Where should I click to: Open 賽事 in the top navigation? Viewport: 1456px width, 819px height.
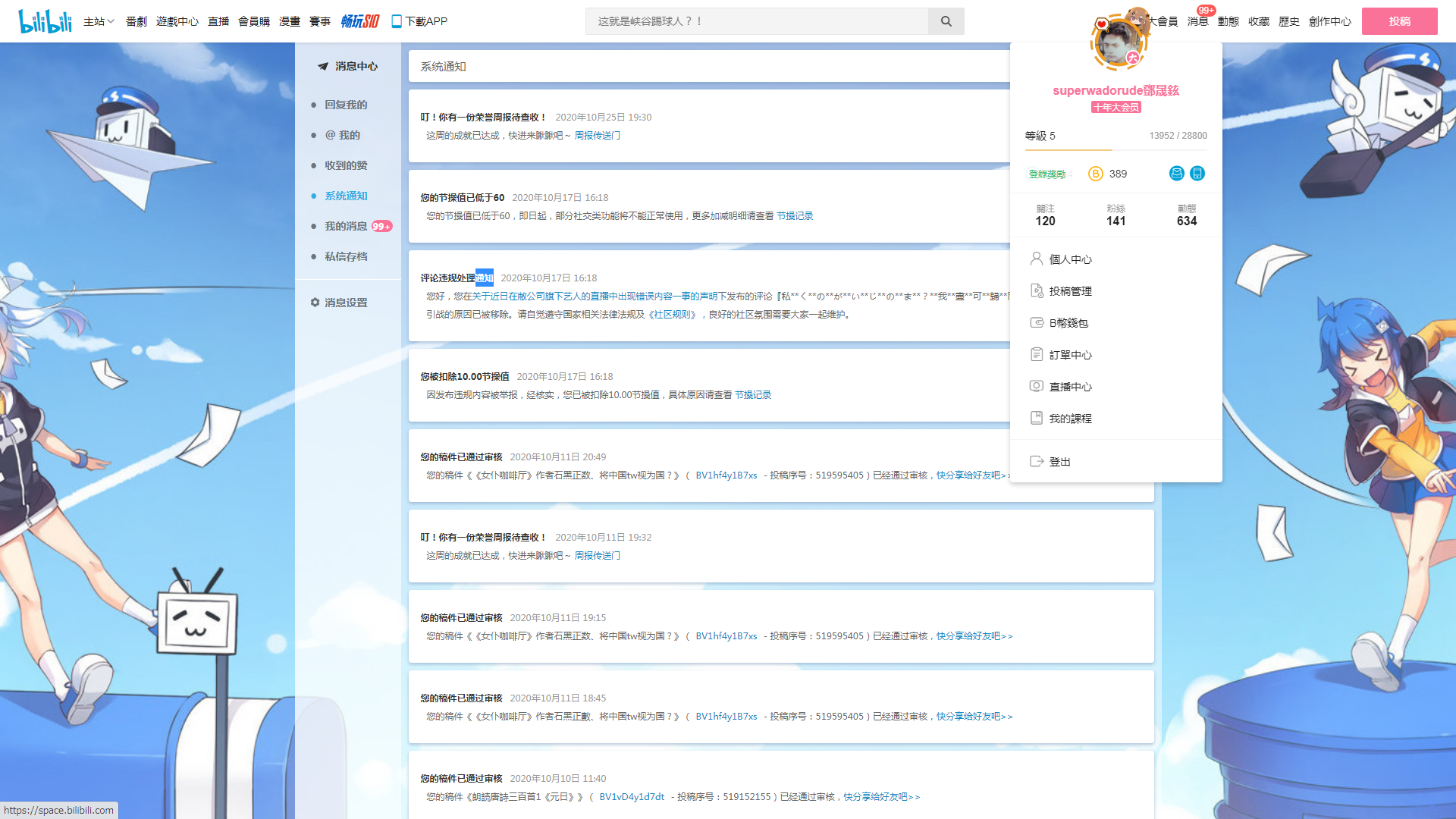click(x=320, y=21)
